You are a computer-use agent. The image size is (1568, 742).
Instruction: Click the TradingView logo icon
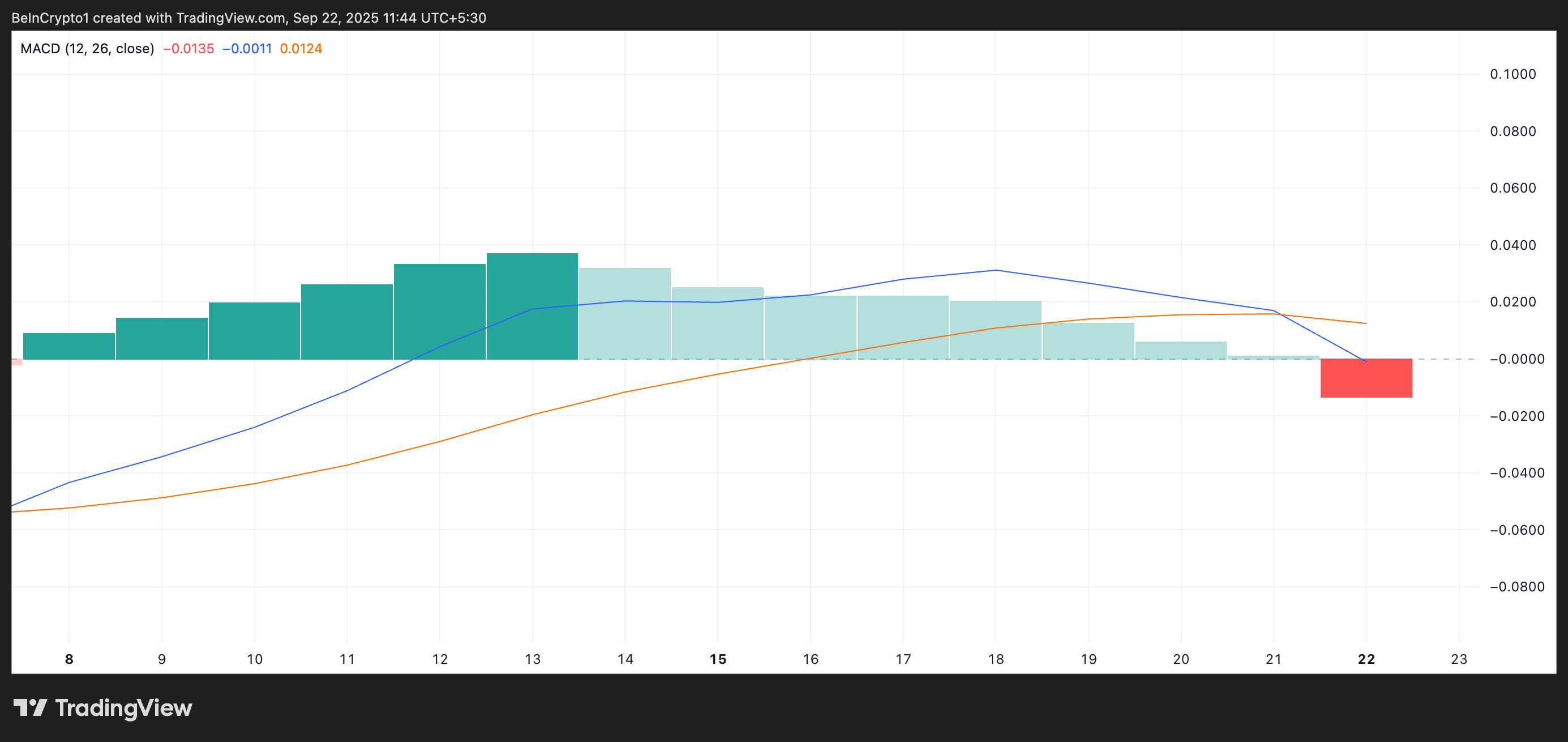[30, 707]
